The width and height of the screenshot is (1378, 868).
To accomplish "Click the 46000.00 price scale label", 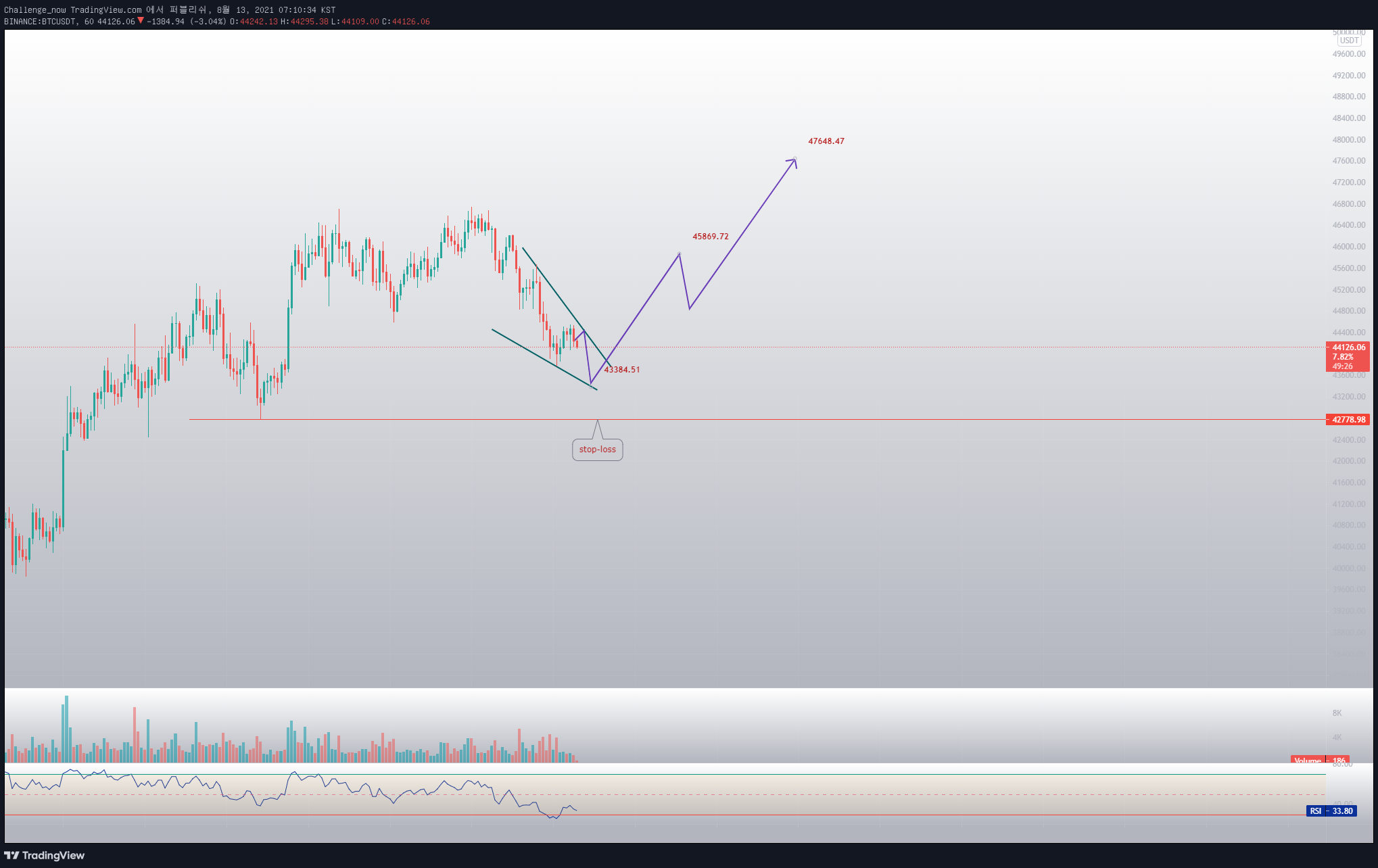I will click(1349, 247).
